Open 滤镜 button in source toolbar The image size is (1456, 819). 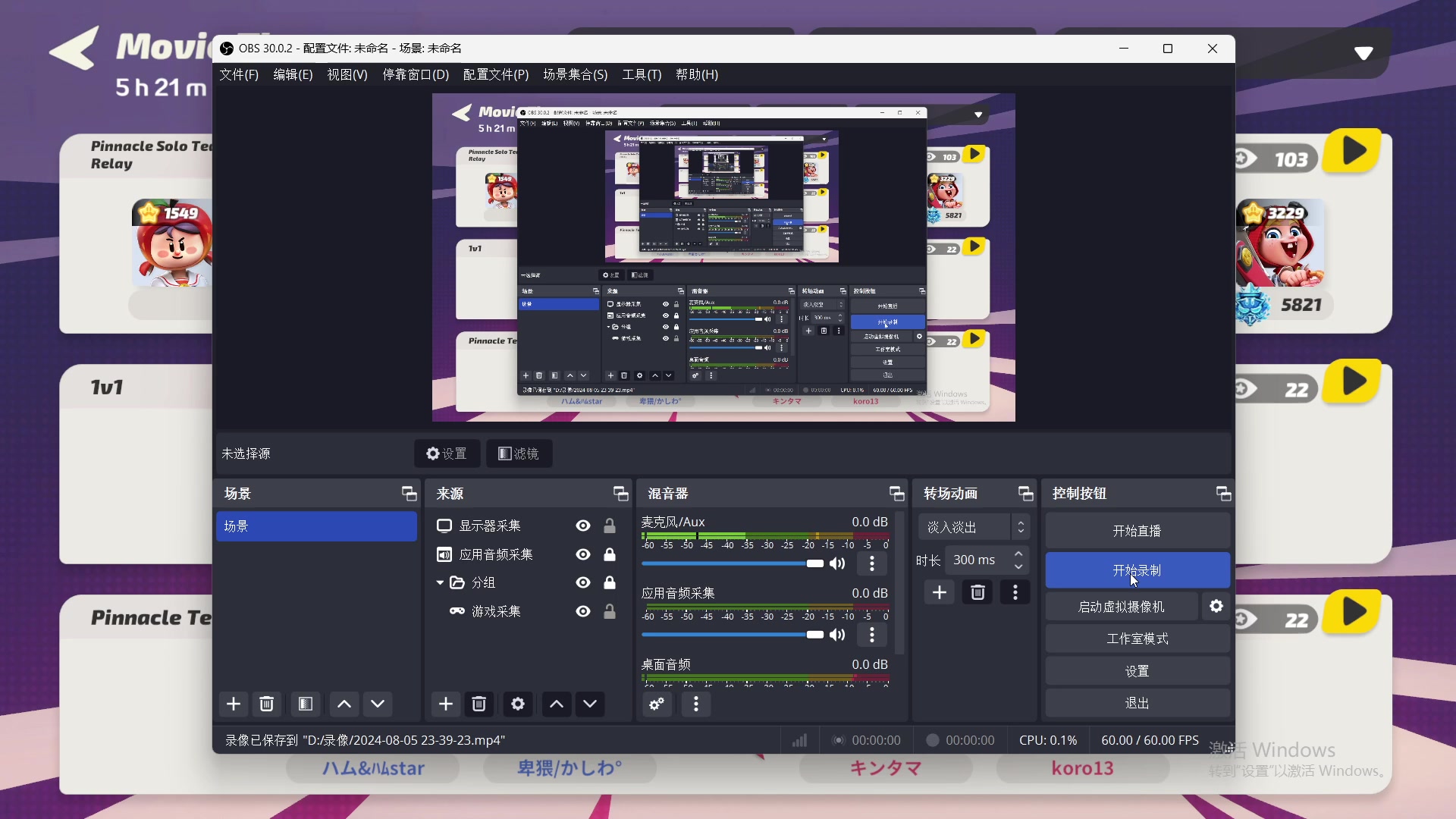(x=519, y=453)
